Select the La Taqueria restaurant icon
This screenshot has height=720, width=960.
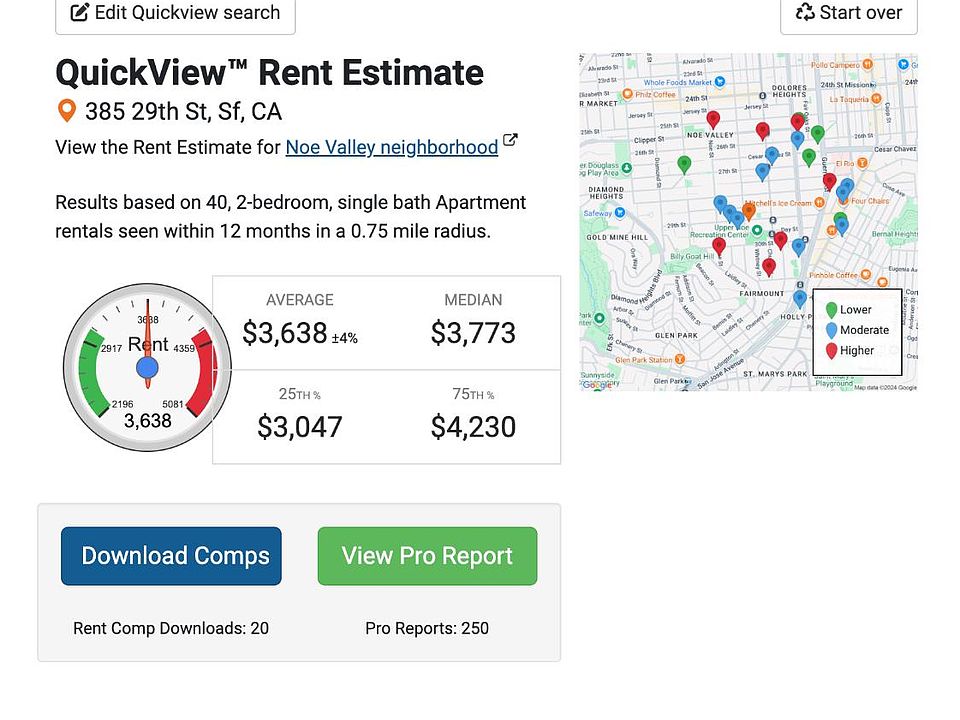point(876,99)
